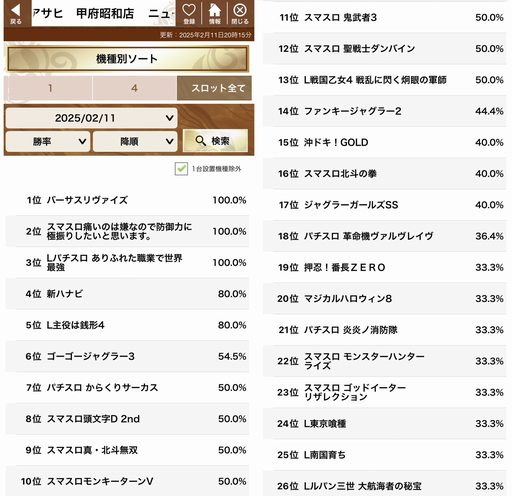Click the 機種別ソート button

pos(128,59)
